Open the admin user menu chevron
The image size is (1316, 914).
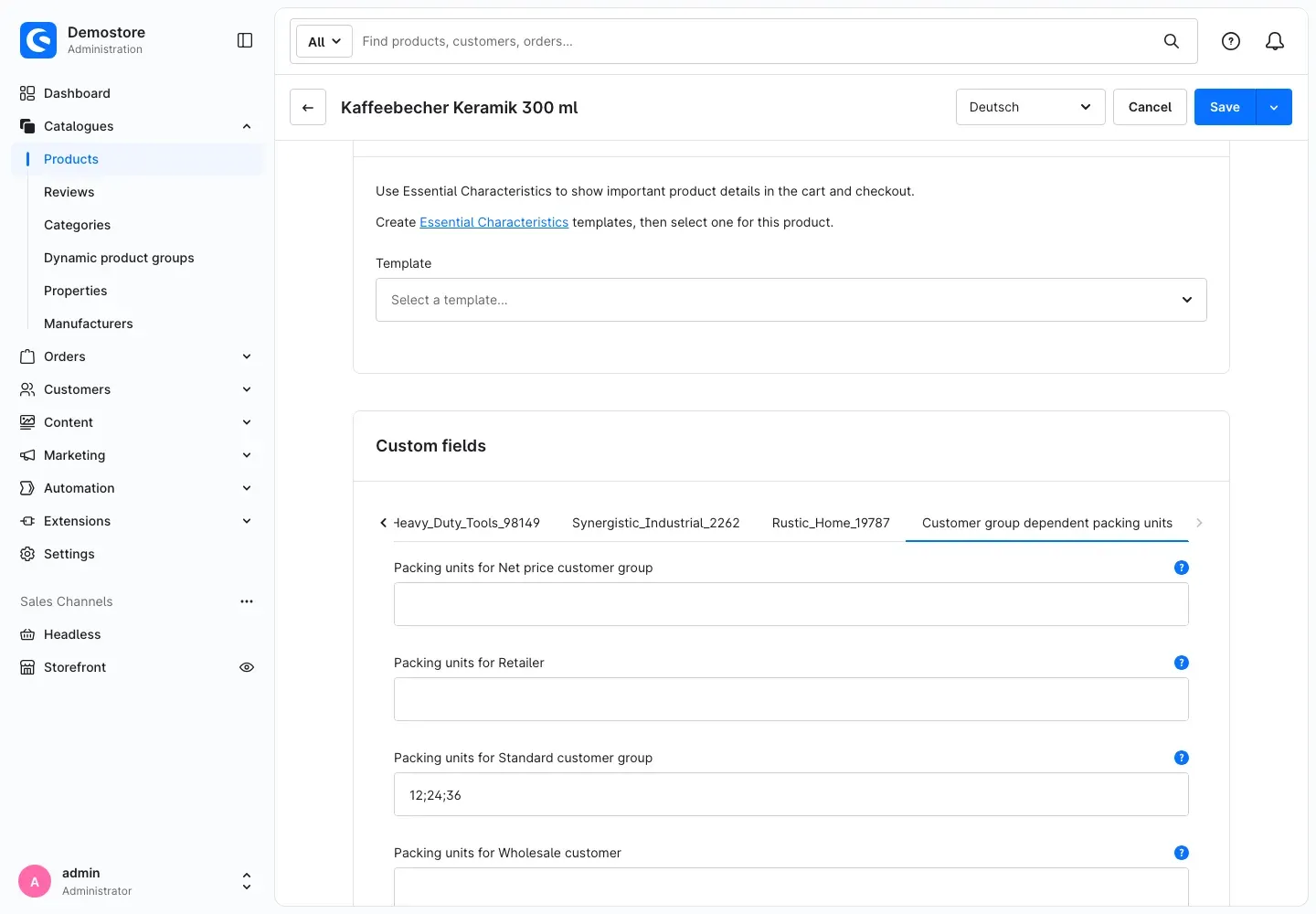(247, 881)
